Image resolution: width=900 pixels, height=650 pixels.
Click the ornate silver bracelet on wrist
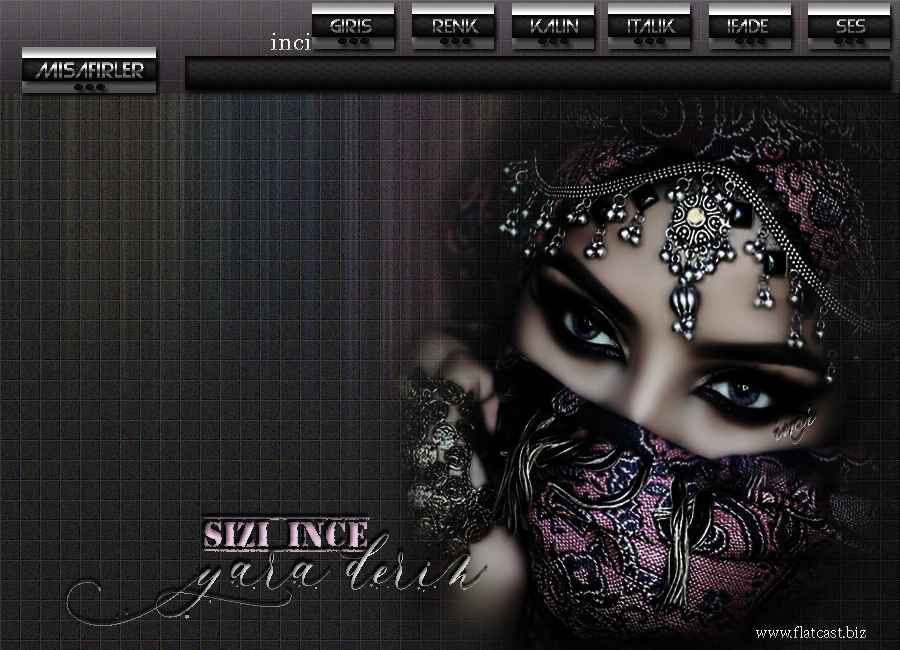coord(445,470)
